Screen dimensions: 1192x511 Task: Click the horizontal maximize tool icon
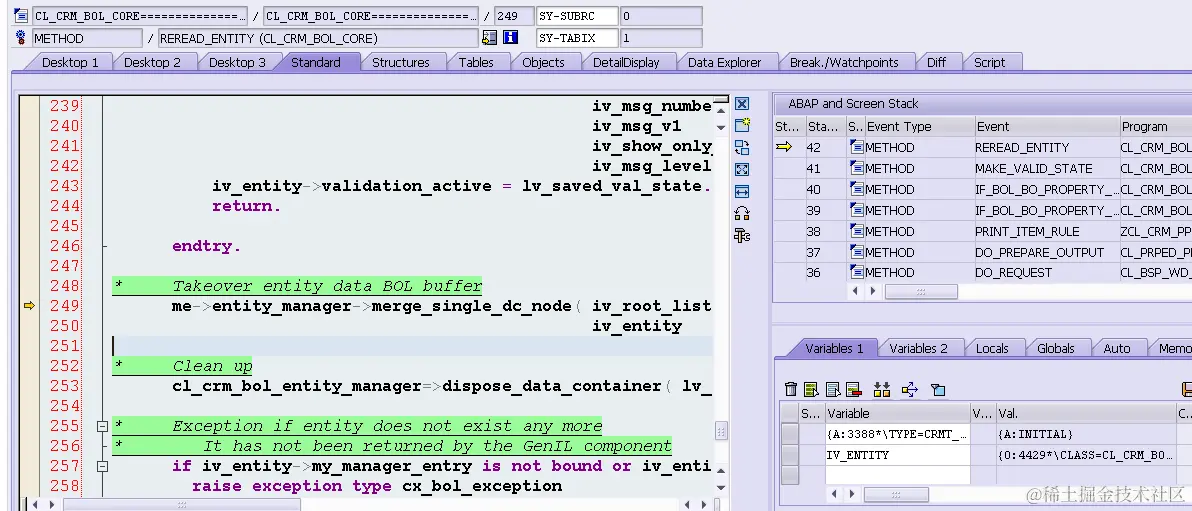[742, 192]
